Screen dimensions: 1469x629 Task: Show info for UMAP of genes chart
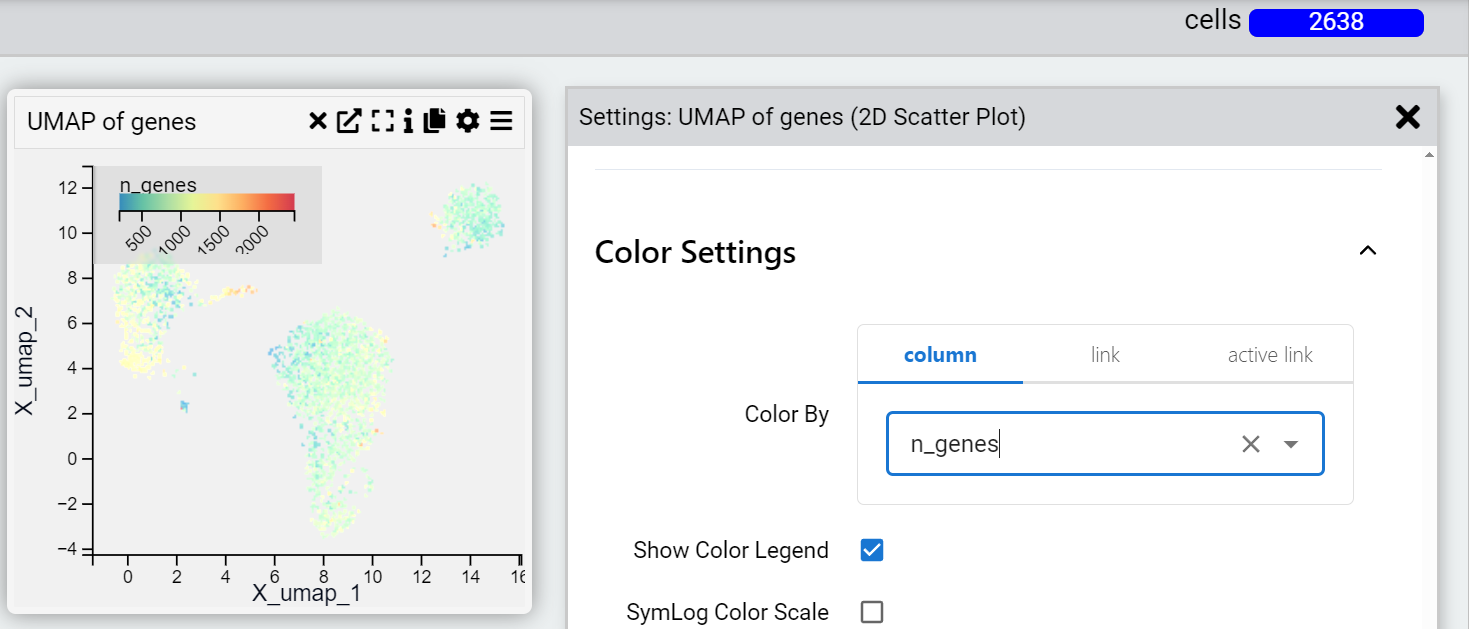[408, 122]
